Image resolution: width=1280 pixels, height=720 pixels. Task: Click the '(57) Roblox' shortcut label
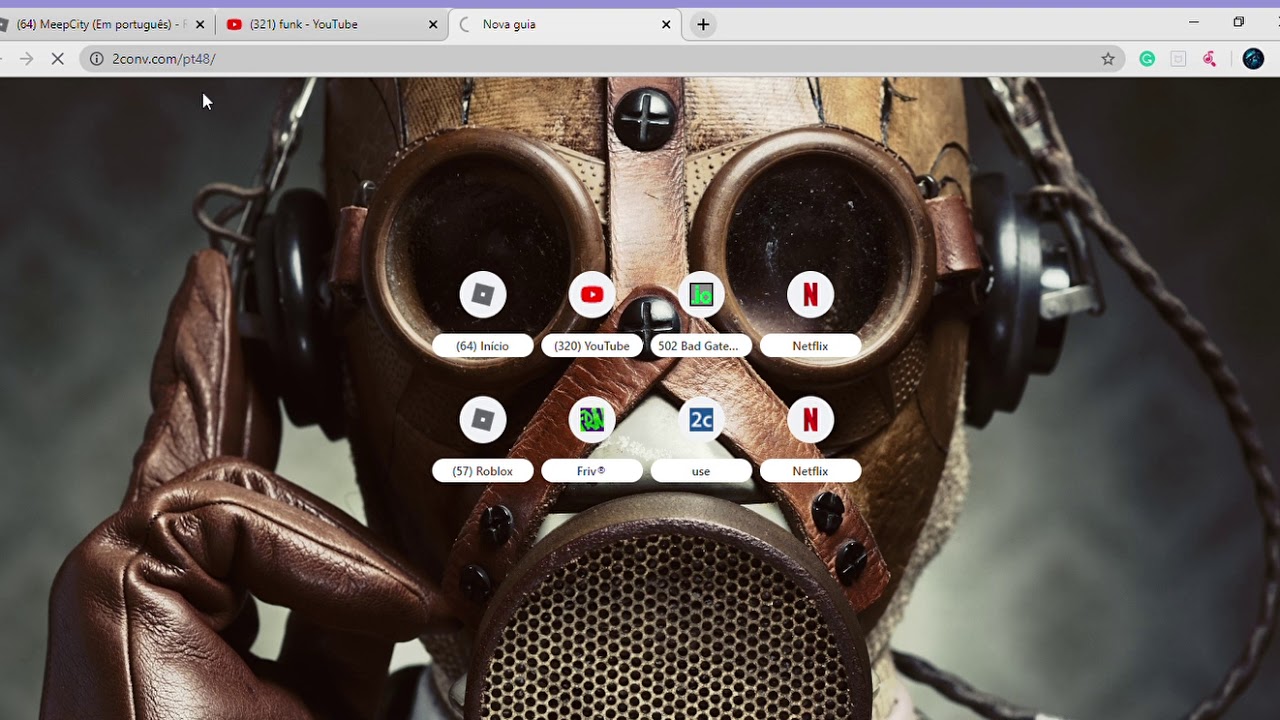pos(483,471)
